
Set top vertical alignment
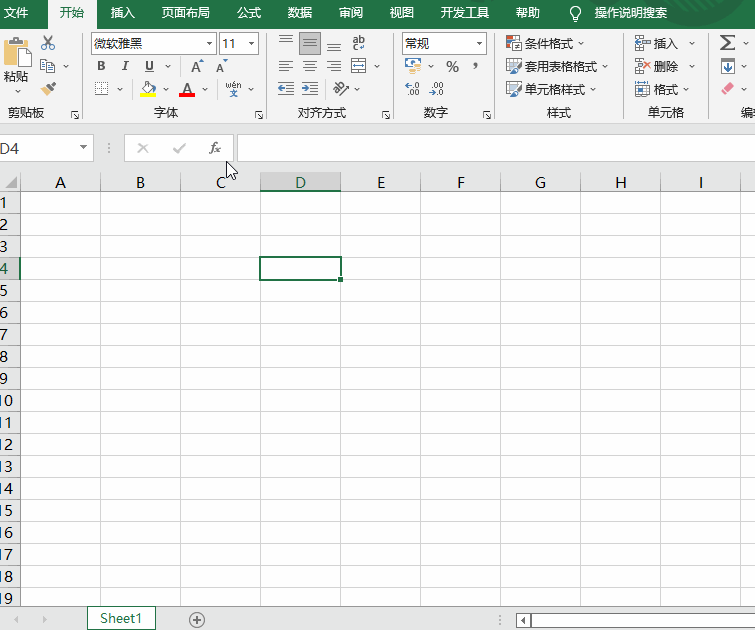[286, 43]
